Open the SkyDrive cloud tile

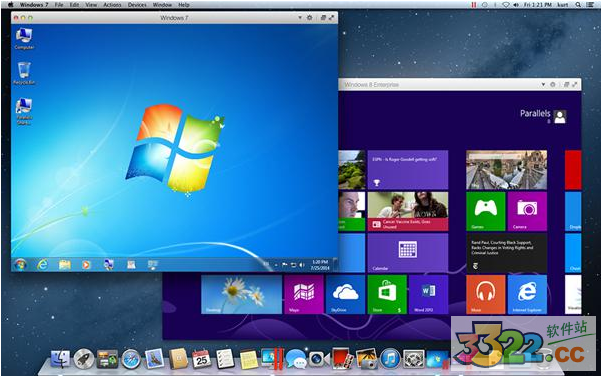pos(345,294)
